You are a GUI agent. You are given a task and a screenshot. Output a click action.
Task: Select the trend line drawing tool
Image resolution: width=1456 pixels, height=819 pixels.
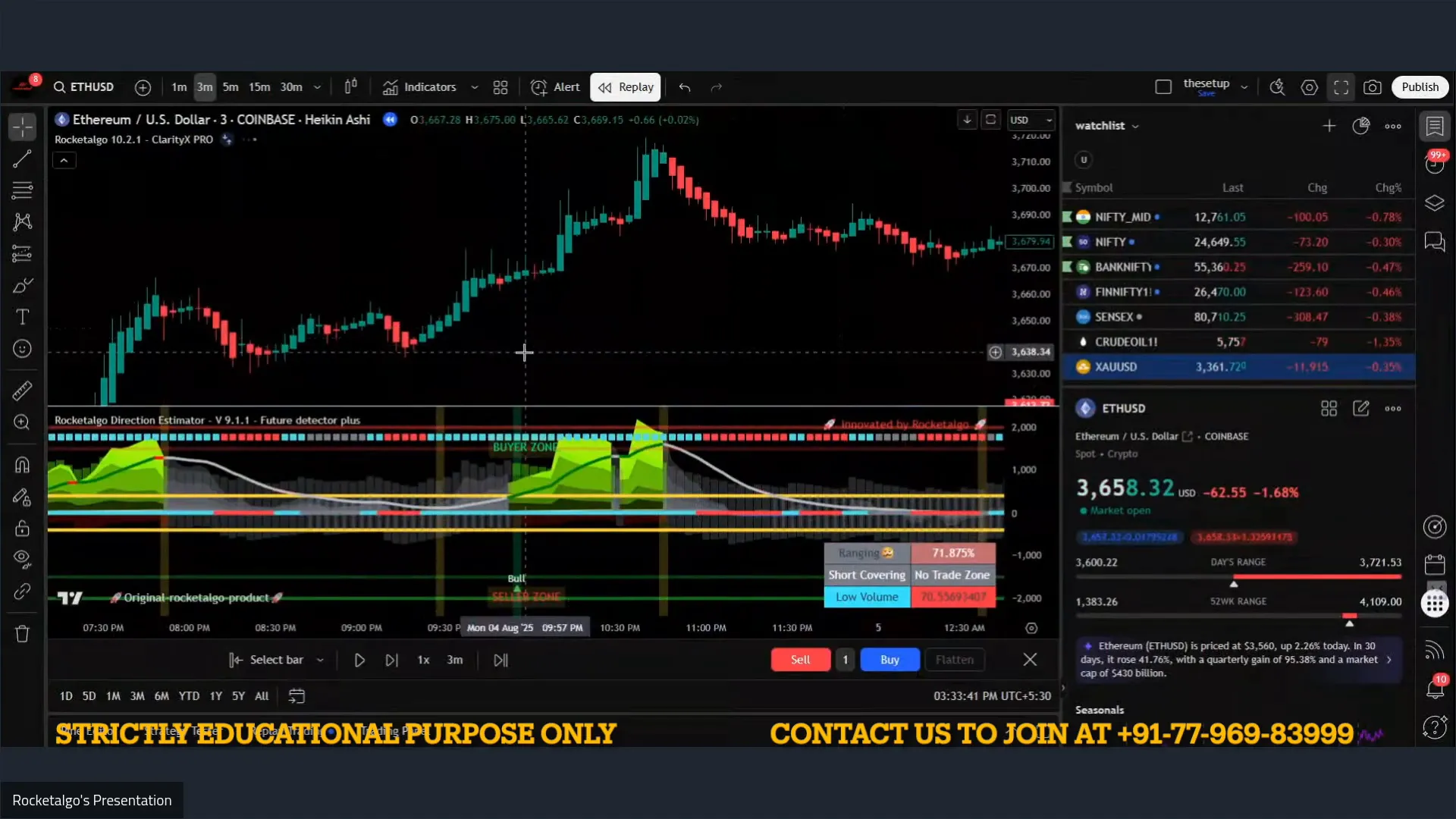click(23, 158)
